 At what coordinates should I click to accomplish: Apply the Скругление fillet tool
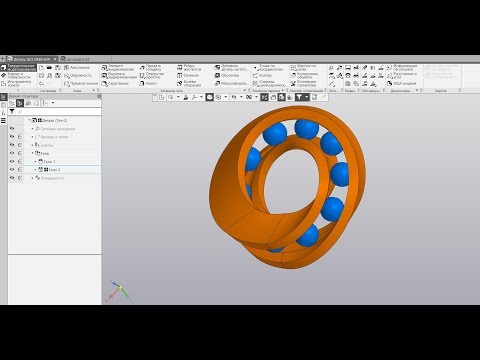pos(115,84)
